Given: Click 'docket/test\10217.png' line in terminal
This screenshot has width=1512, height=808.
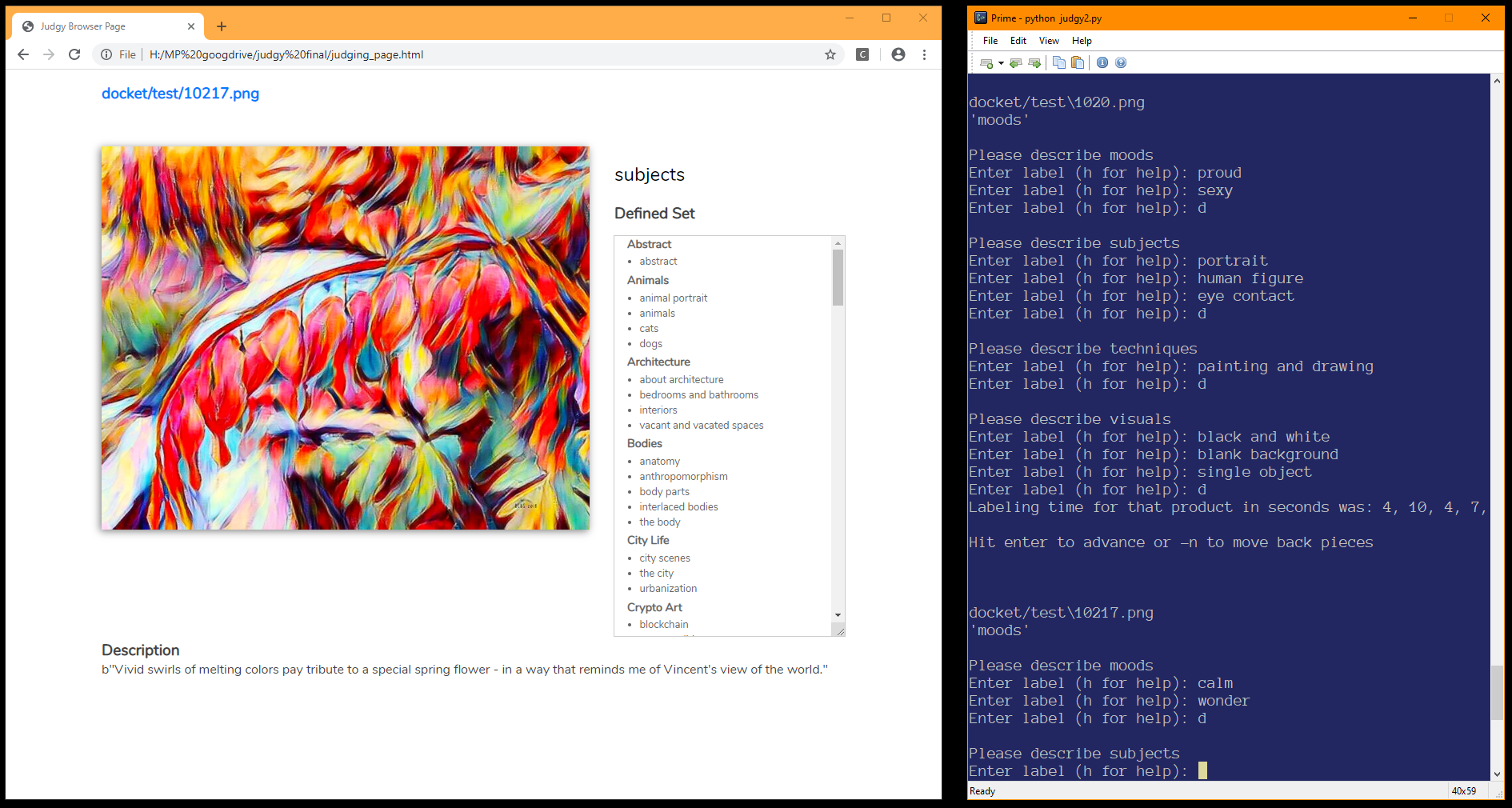Looking at the screenshot, I should pyautogui.click(x=1061, y=613).
